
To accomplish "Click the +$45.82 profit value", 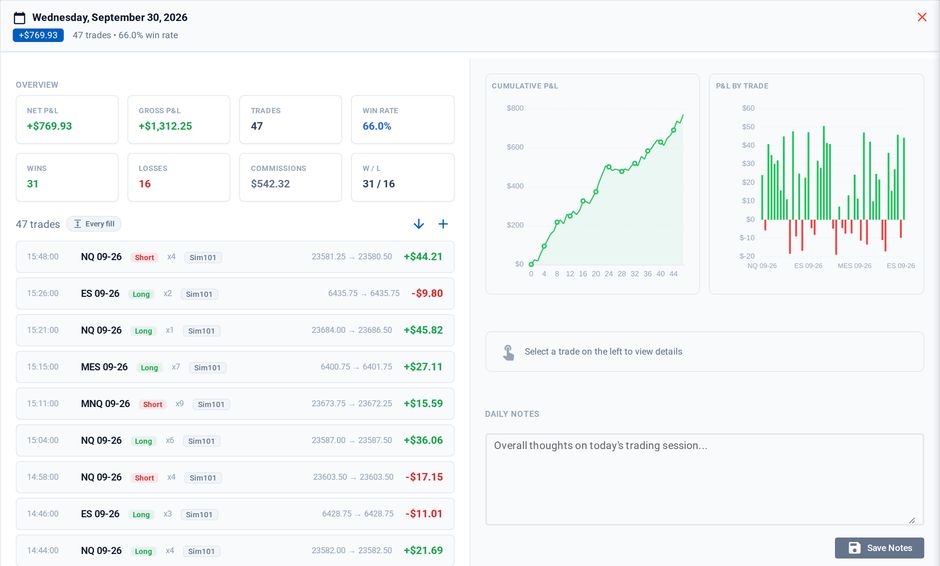I will [x=423, y=330].
